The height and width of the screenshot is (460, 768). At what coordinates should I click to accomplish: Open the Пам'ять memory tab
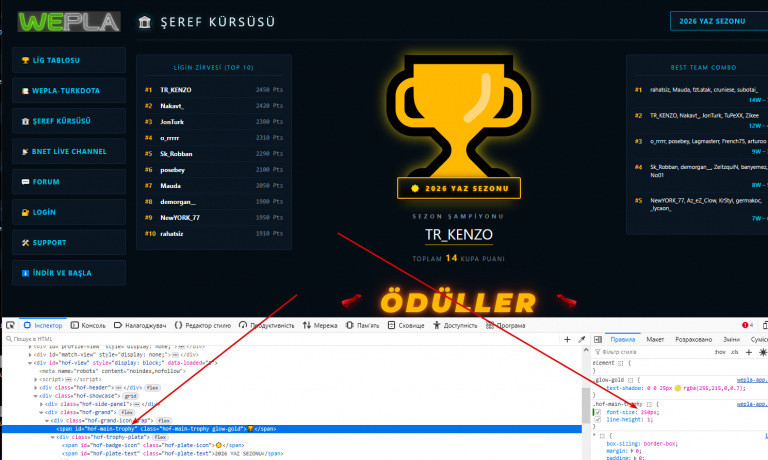pyautogui.click(x=362, y=325)
